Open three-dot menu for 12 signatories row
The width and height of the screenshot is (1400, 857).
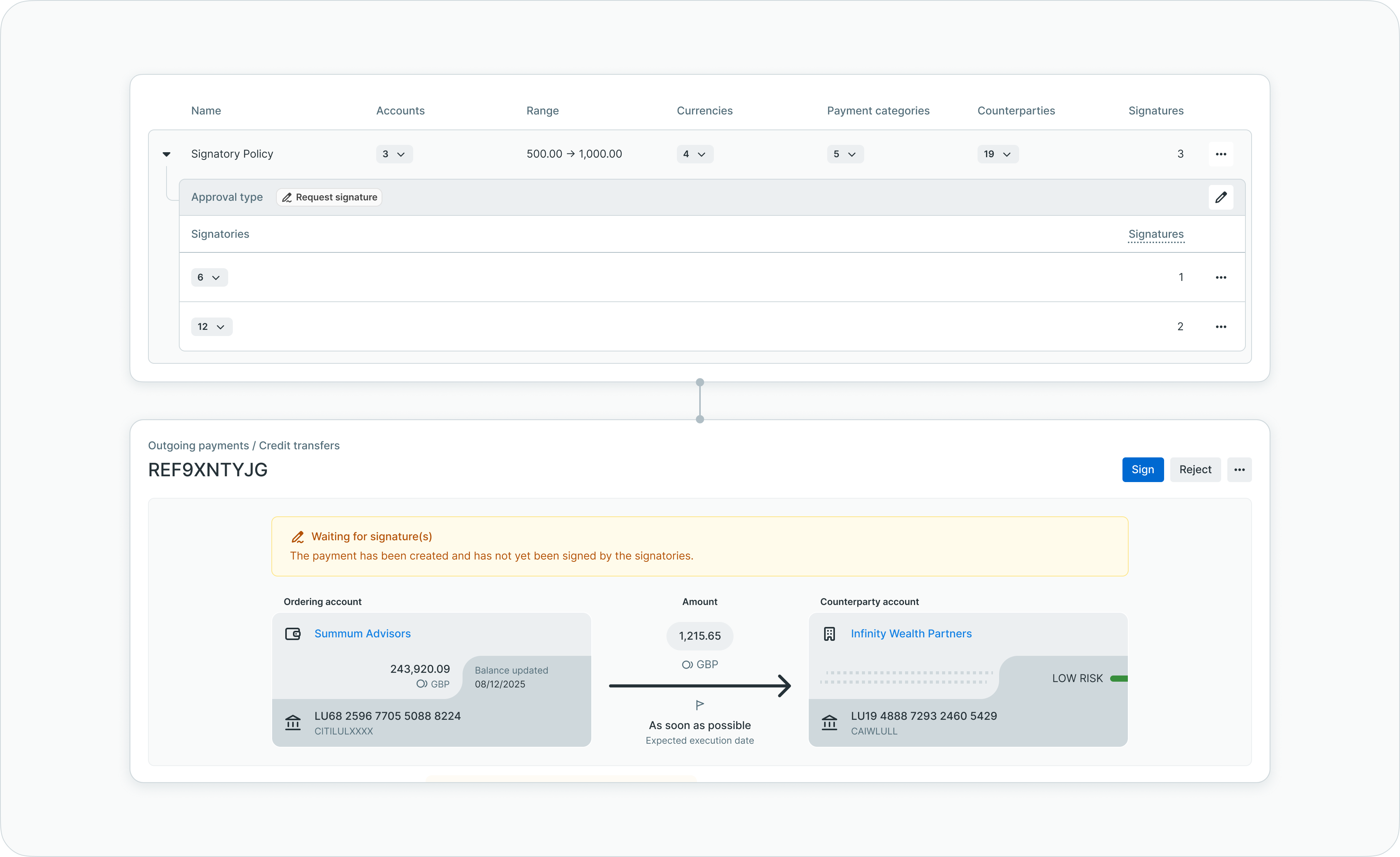[x=1220, y=326]
